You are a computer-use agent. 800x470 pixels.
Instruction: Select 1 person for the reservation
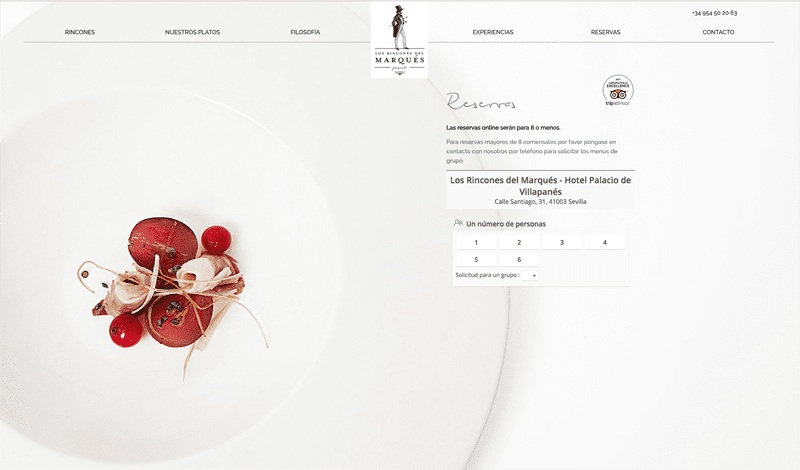[x=476, y=242]
